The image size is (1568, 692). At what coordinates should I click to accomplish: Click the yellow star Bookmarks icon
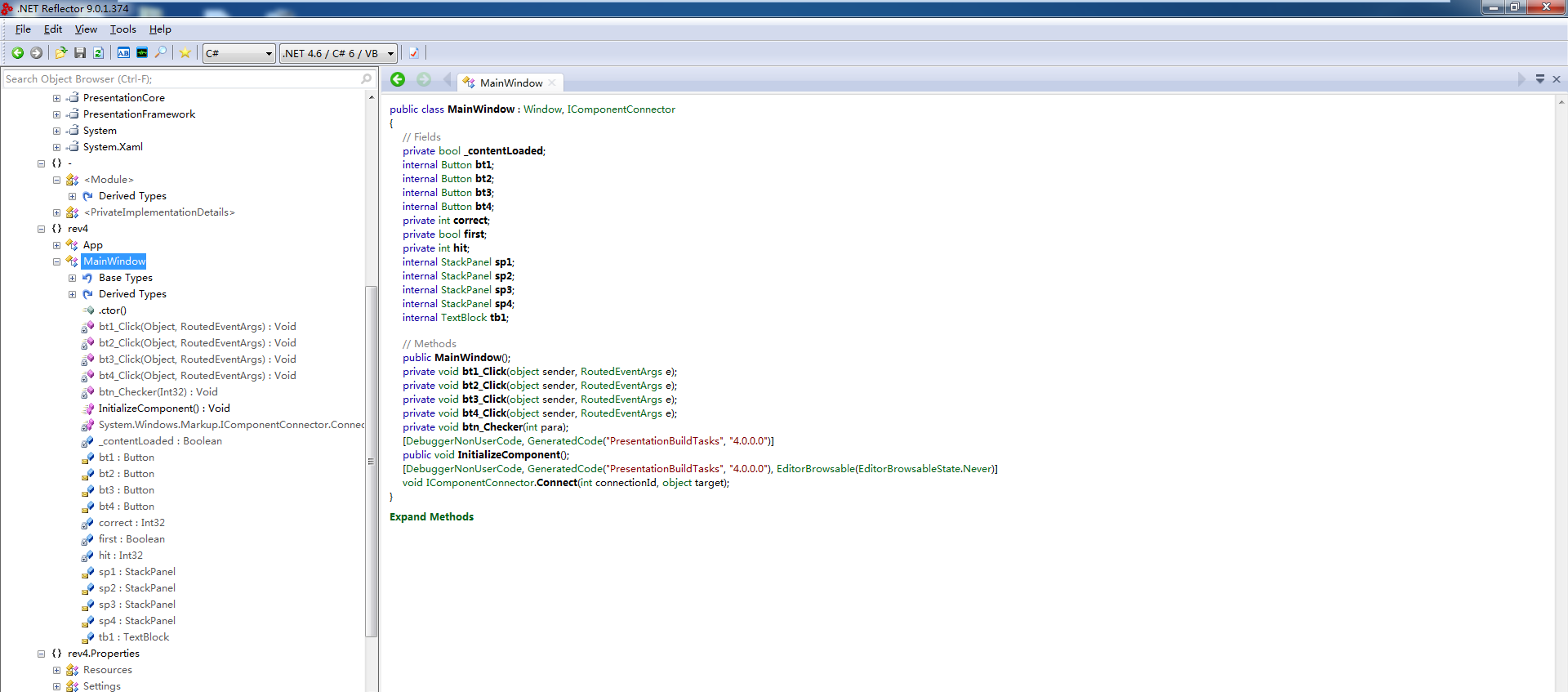185,53
